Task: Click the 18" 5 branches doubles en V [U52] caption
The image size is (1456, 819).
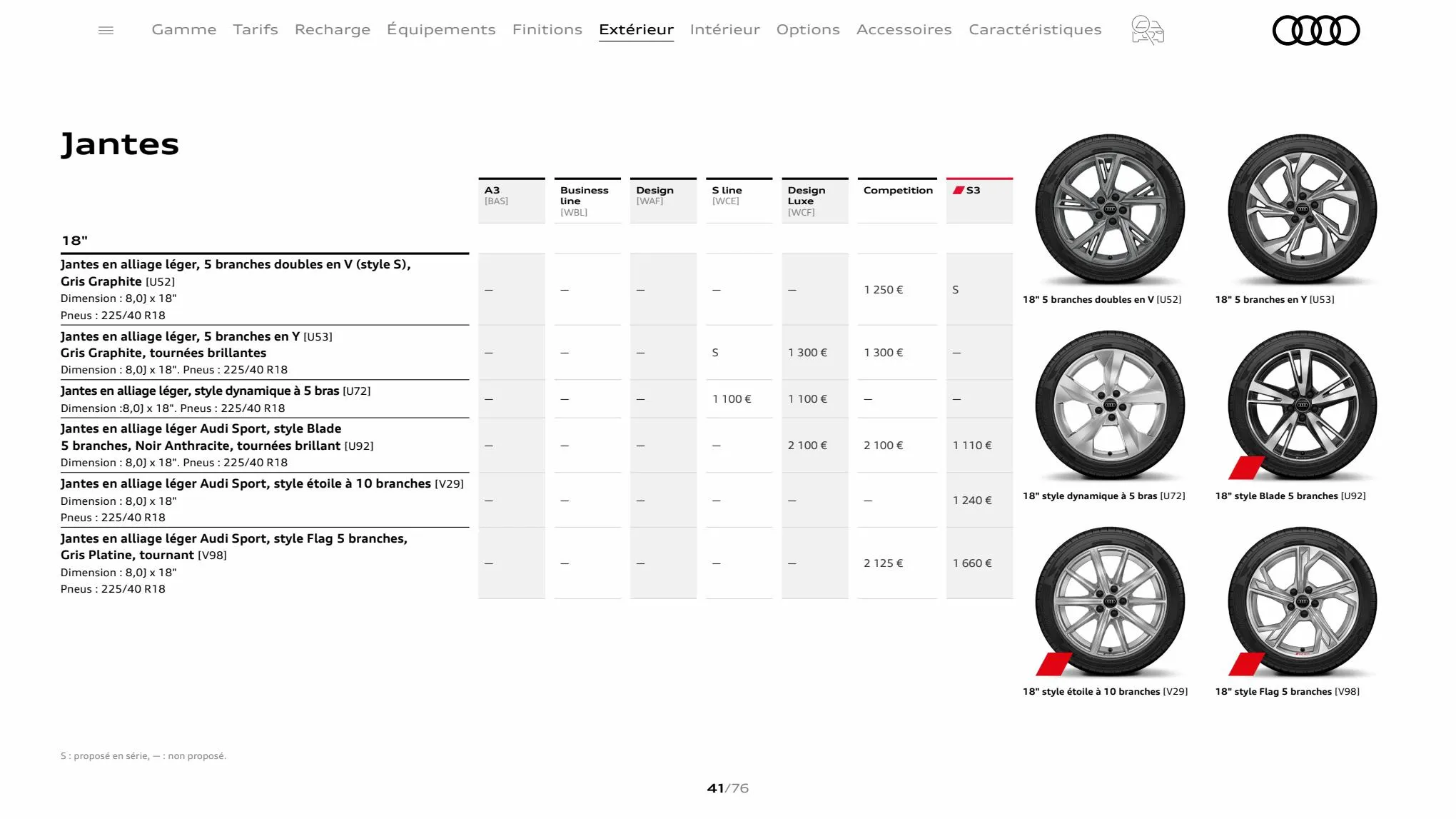Action: click(x=1102, y=300)
